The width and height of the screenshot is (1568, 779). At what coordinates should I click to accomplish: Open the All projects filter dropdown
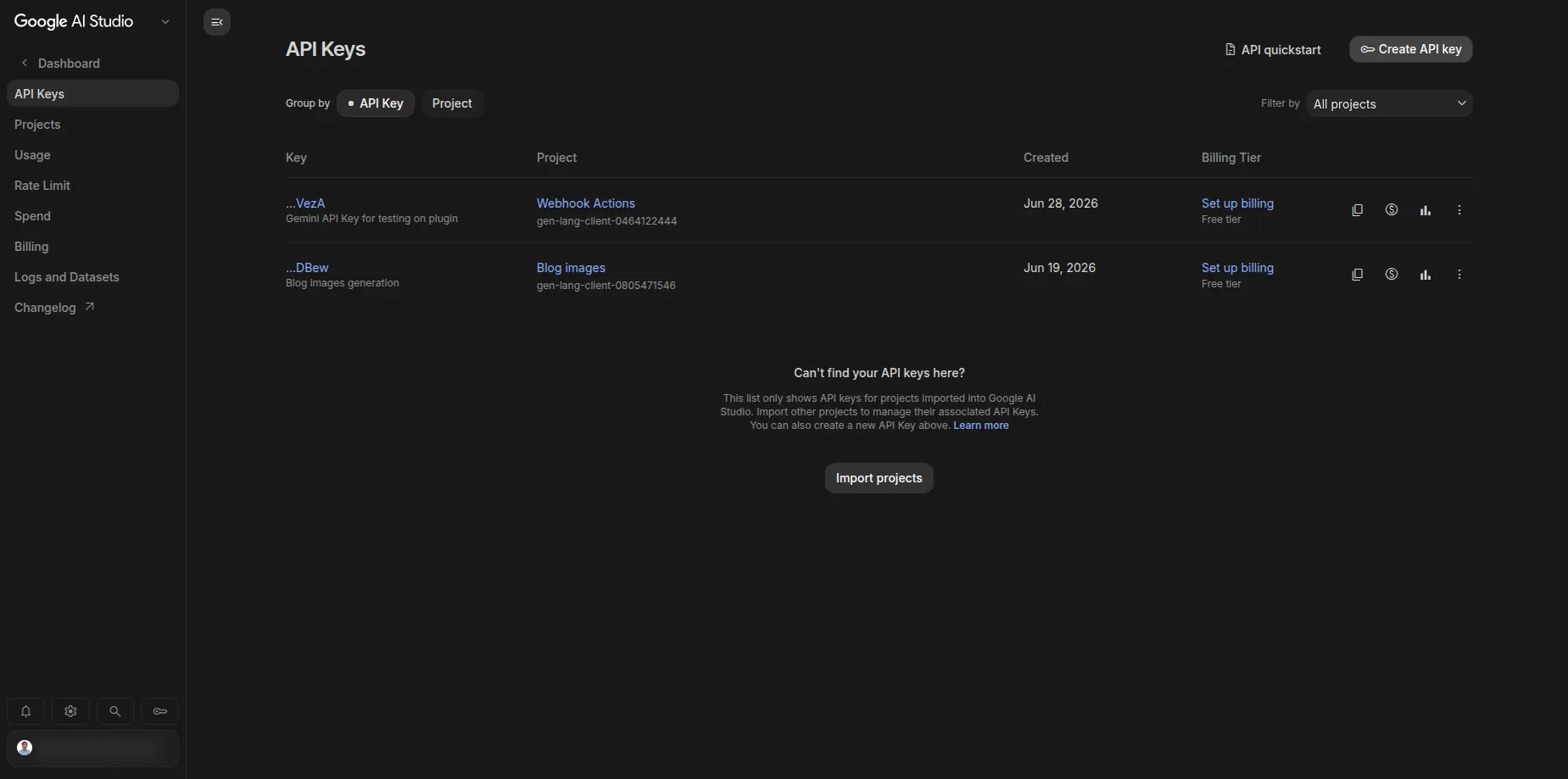[1389, 103]
